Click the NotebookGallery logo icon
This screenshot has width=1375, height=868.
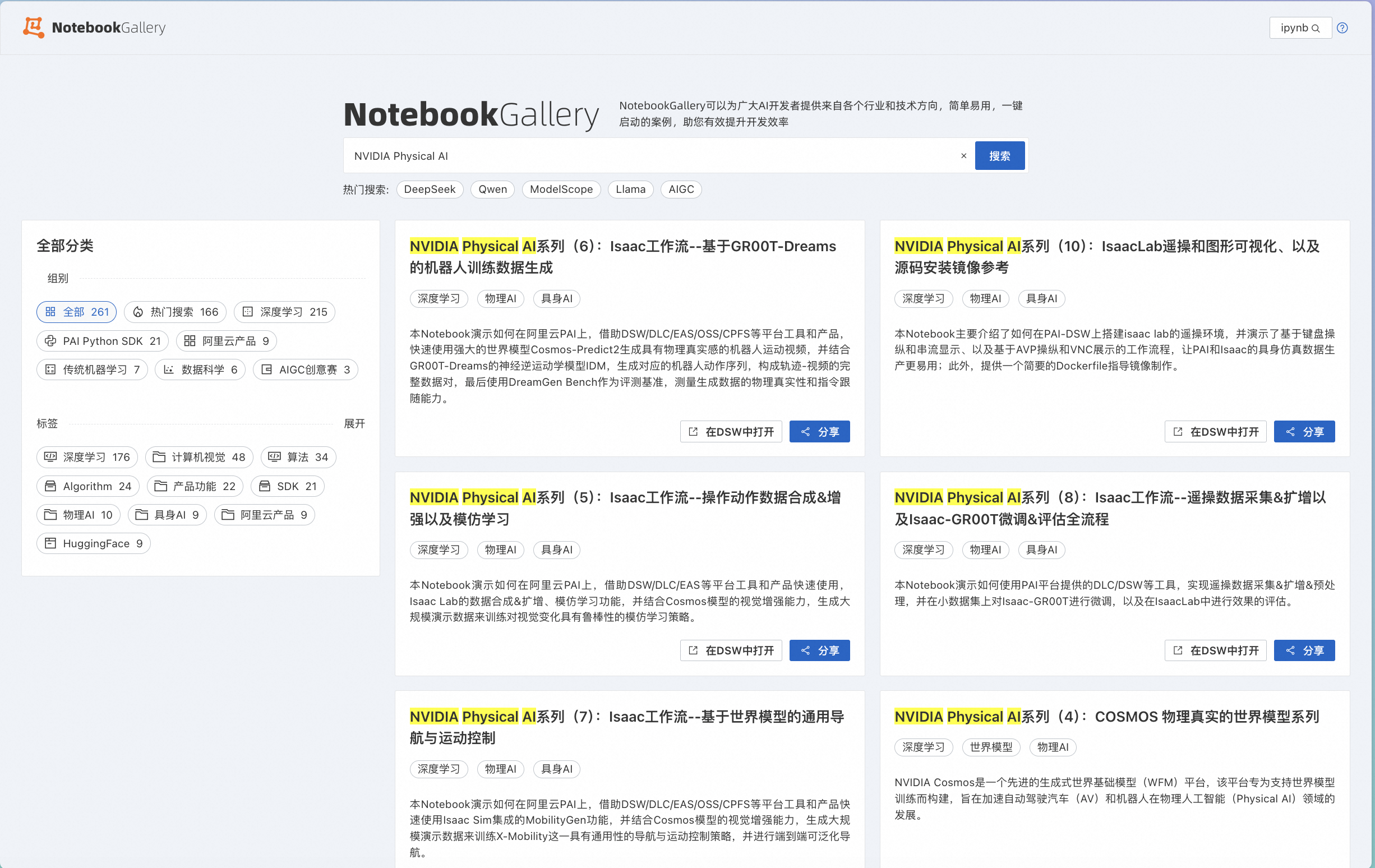[x=33, y=27]
